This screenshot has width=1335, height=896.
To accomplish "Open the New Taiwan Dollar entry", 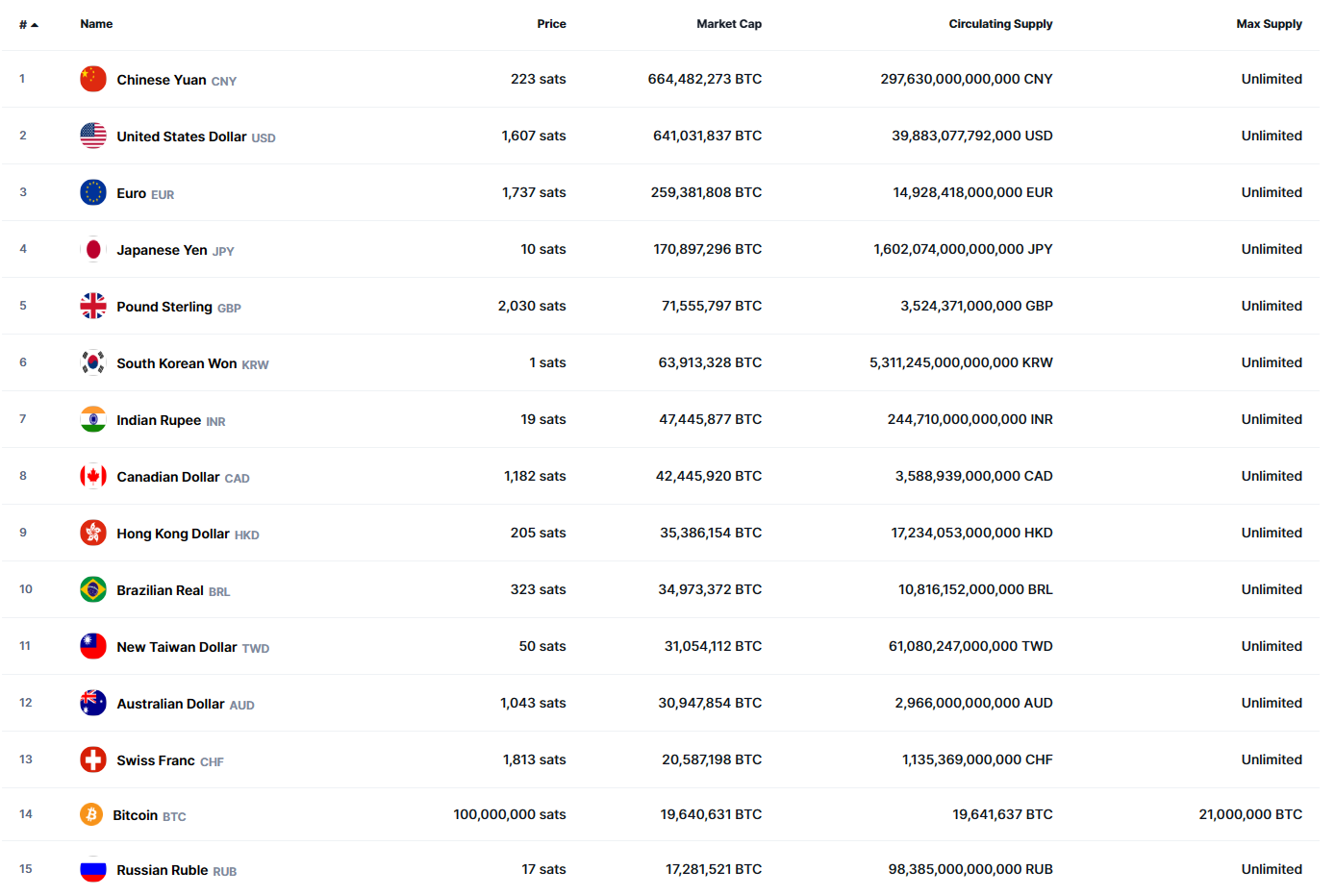I will [x=177, y=647].
